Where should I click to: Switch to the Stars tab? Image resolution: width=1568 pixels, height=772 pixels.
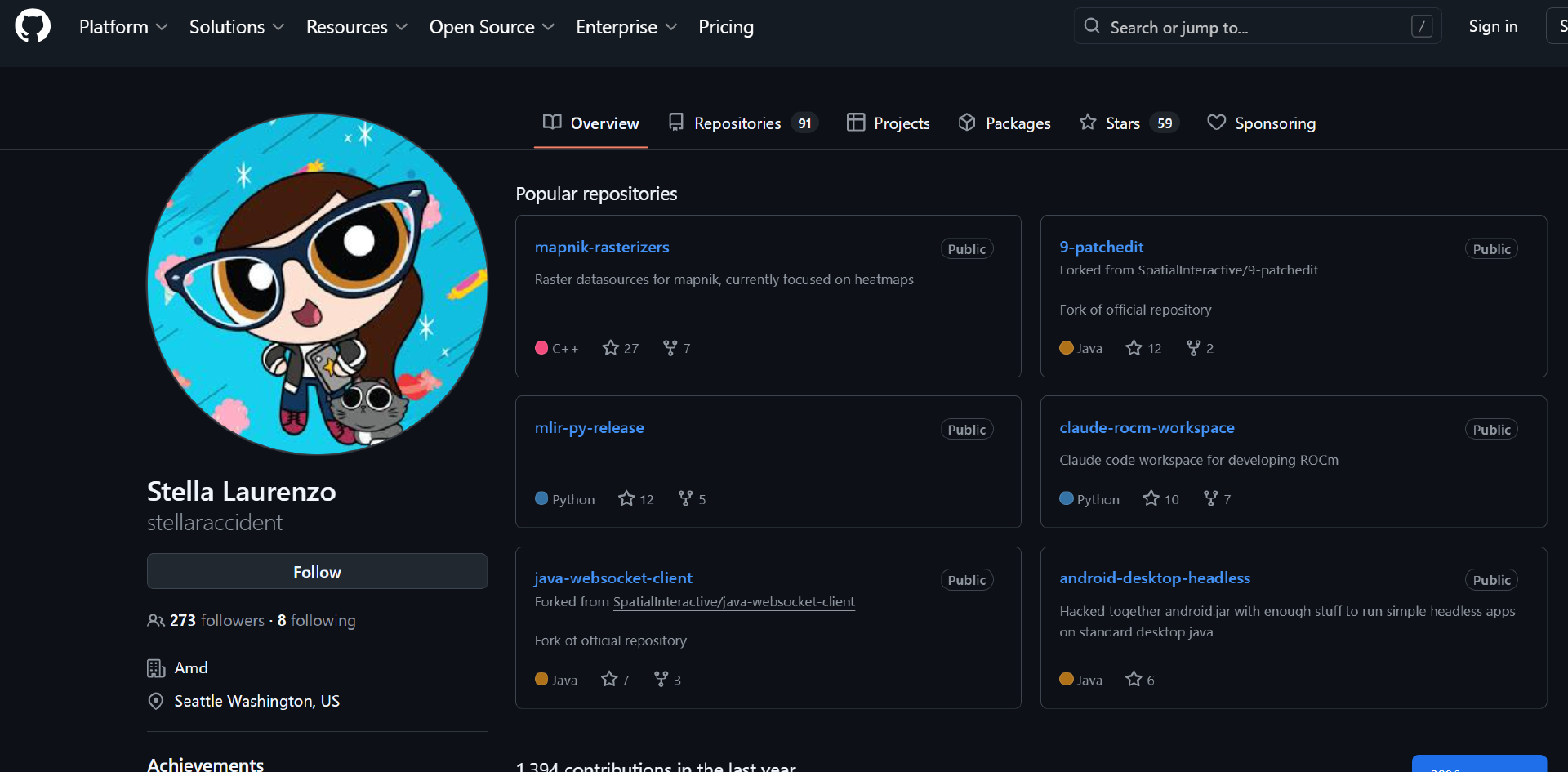click(1129, 123)
